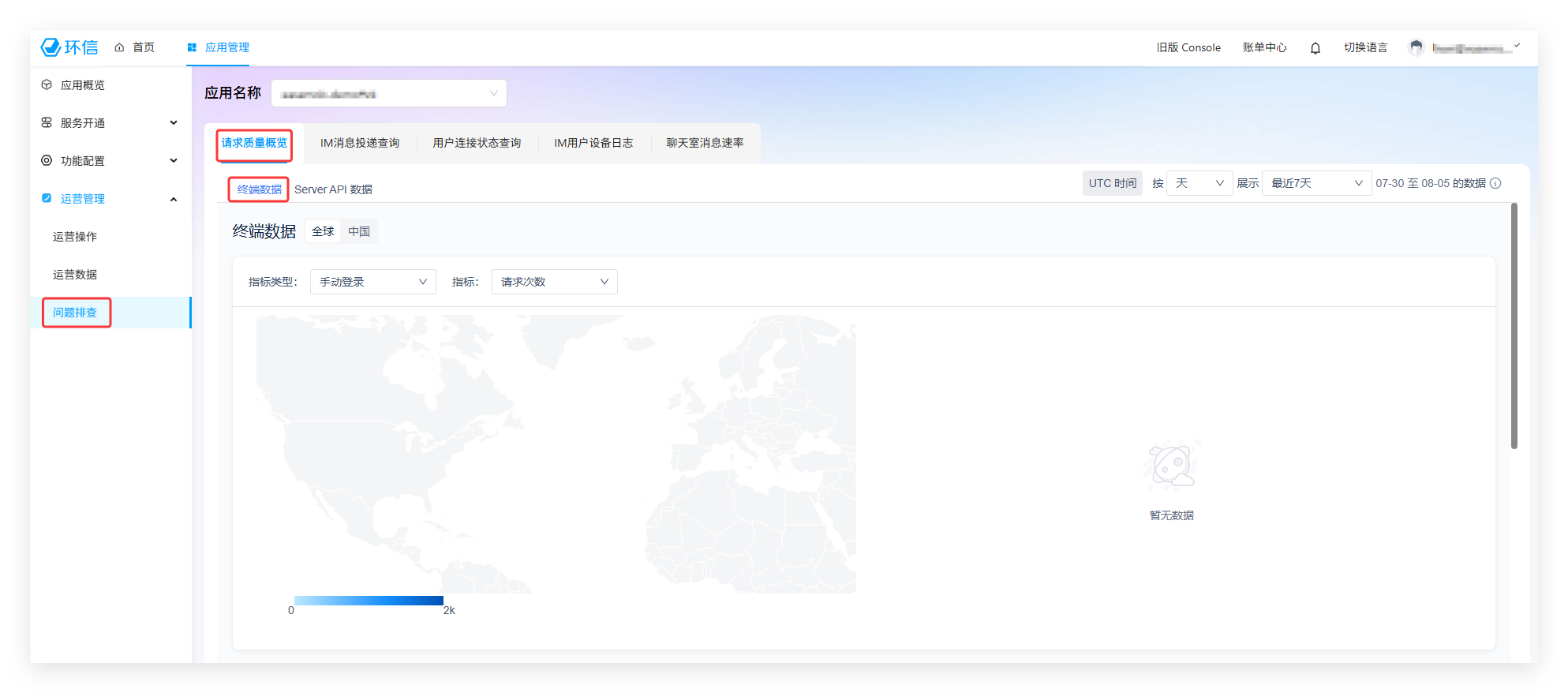Click the 功能配置 sidebar icon
1568x693 pixels.
point(47,160)
